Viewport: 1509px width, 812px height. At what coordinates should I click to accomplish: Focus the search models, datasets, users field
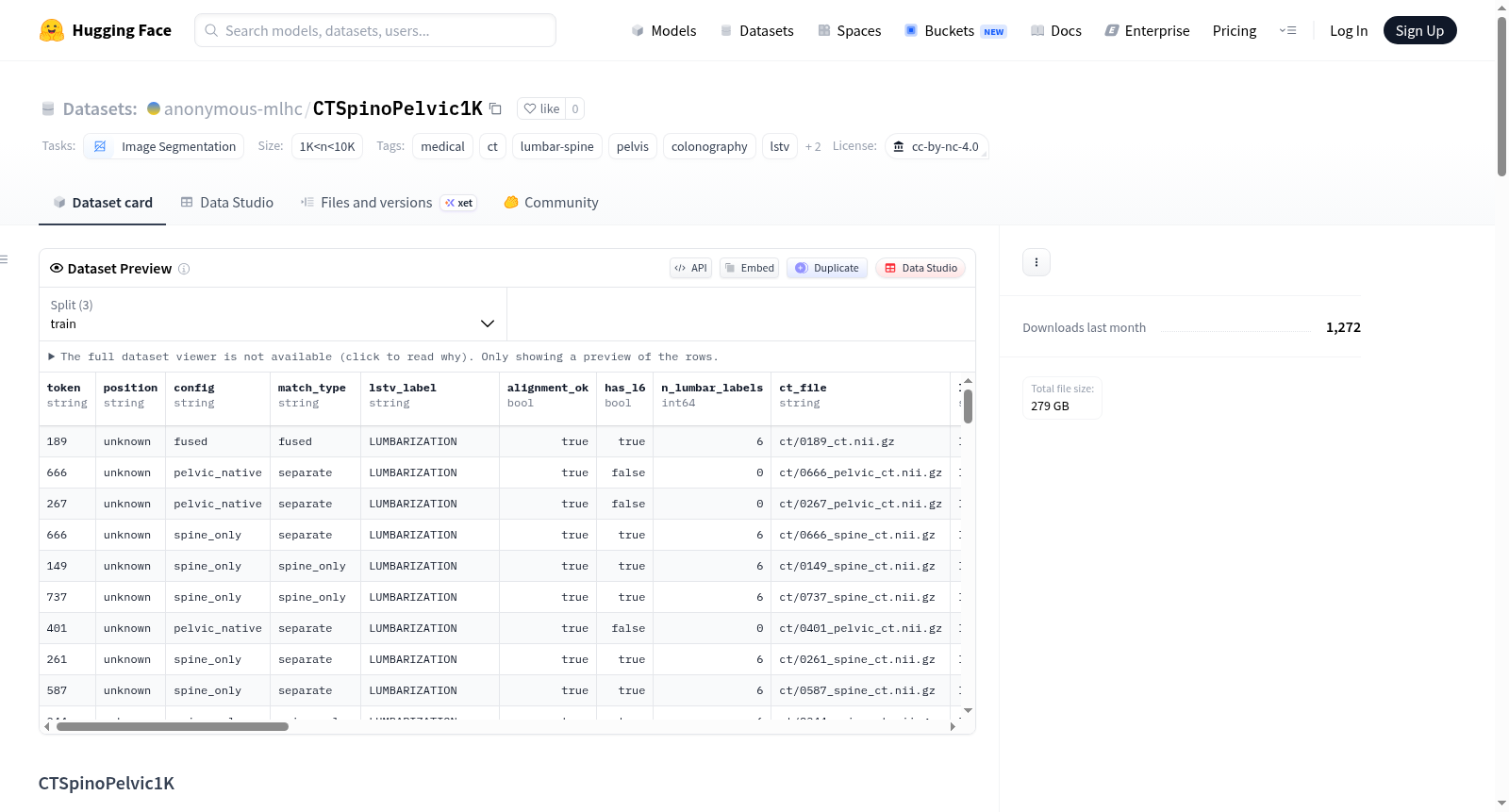click(375, 30)
